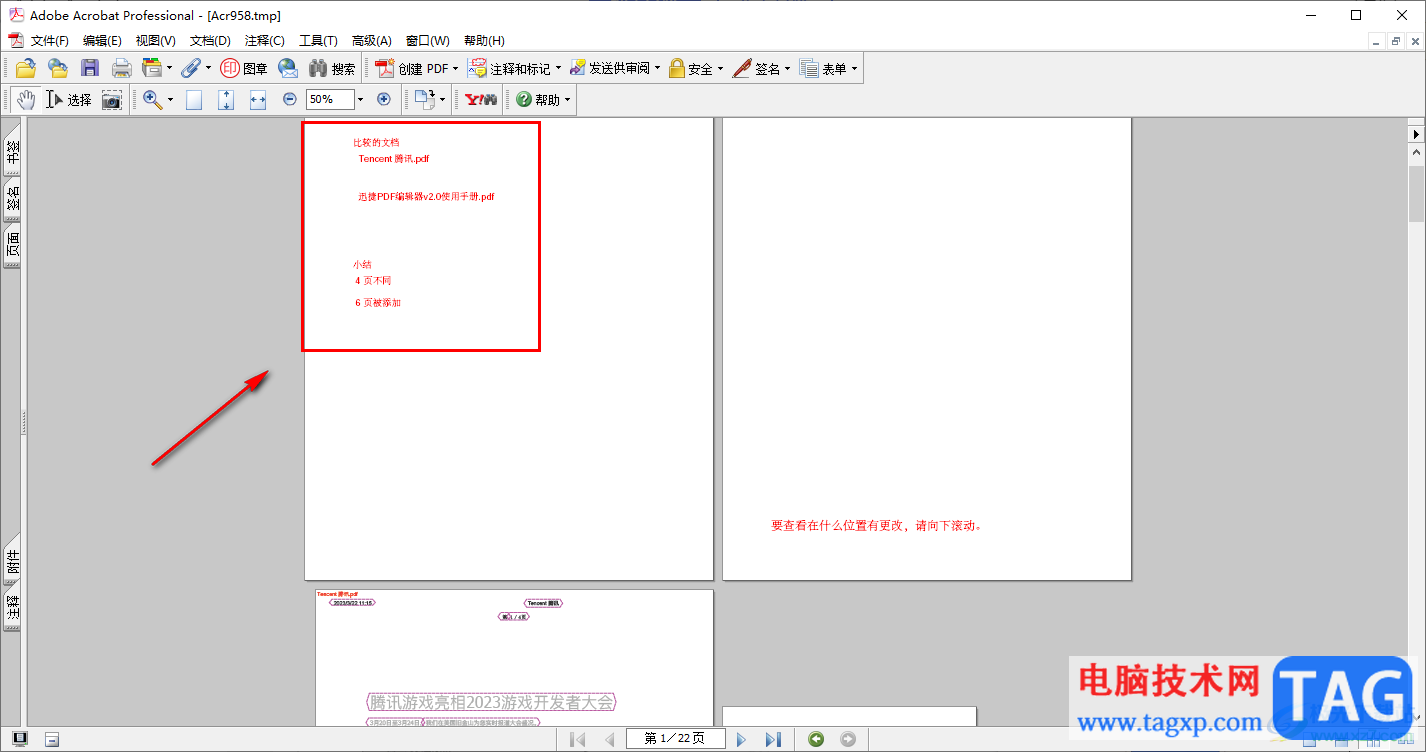Click the Fit Page icon
Image resolution: width=1426 pixels, height=752 pixels.
(x=226, y=99)
